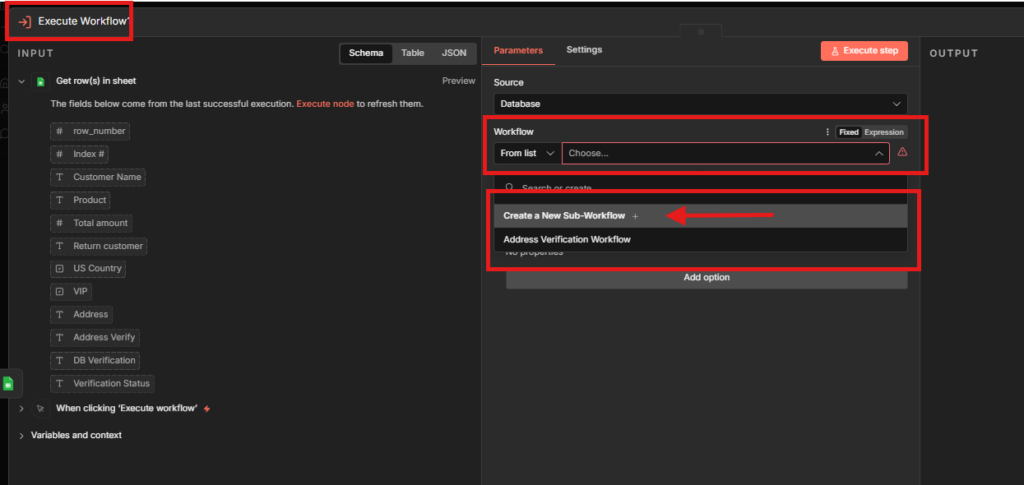Click the INPUT panel heading

click(36, 54)
